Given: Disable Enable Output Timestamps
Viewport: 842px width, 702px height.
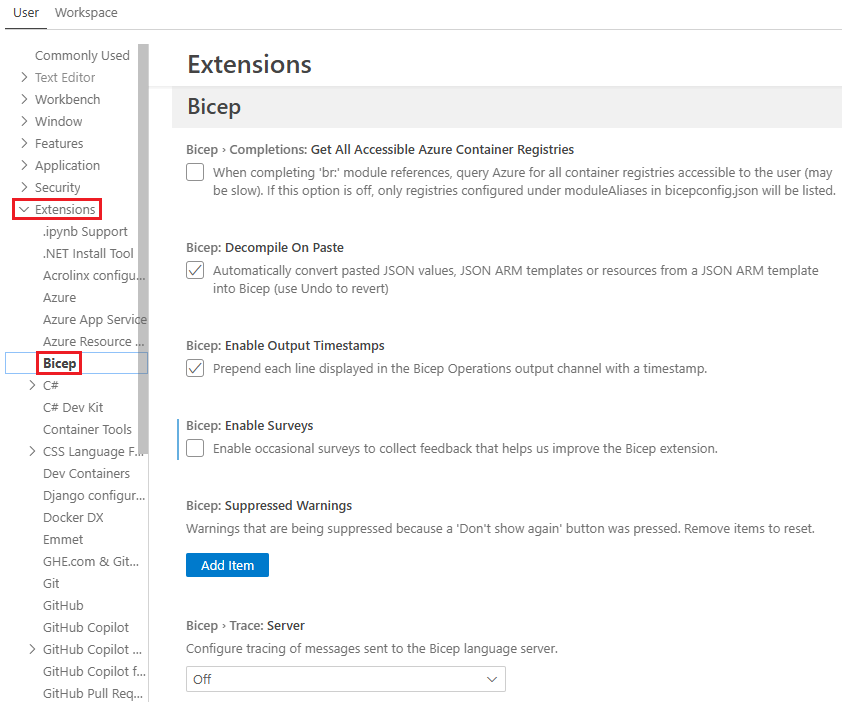Looking at the screenshot, I should [x=194, y=367].
